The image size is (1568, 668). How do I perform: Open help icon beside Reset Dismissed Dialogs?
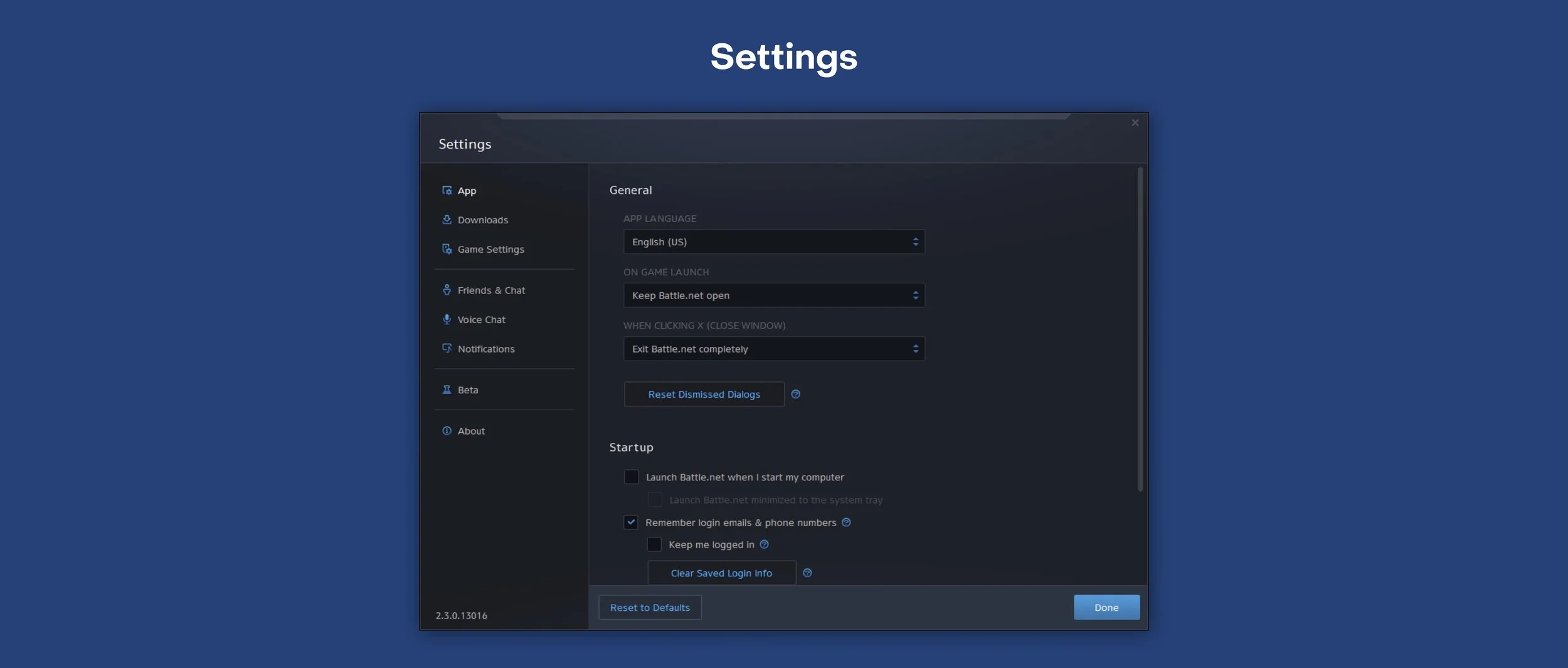(x=795, y=394)
